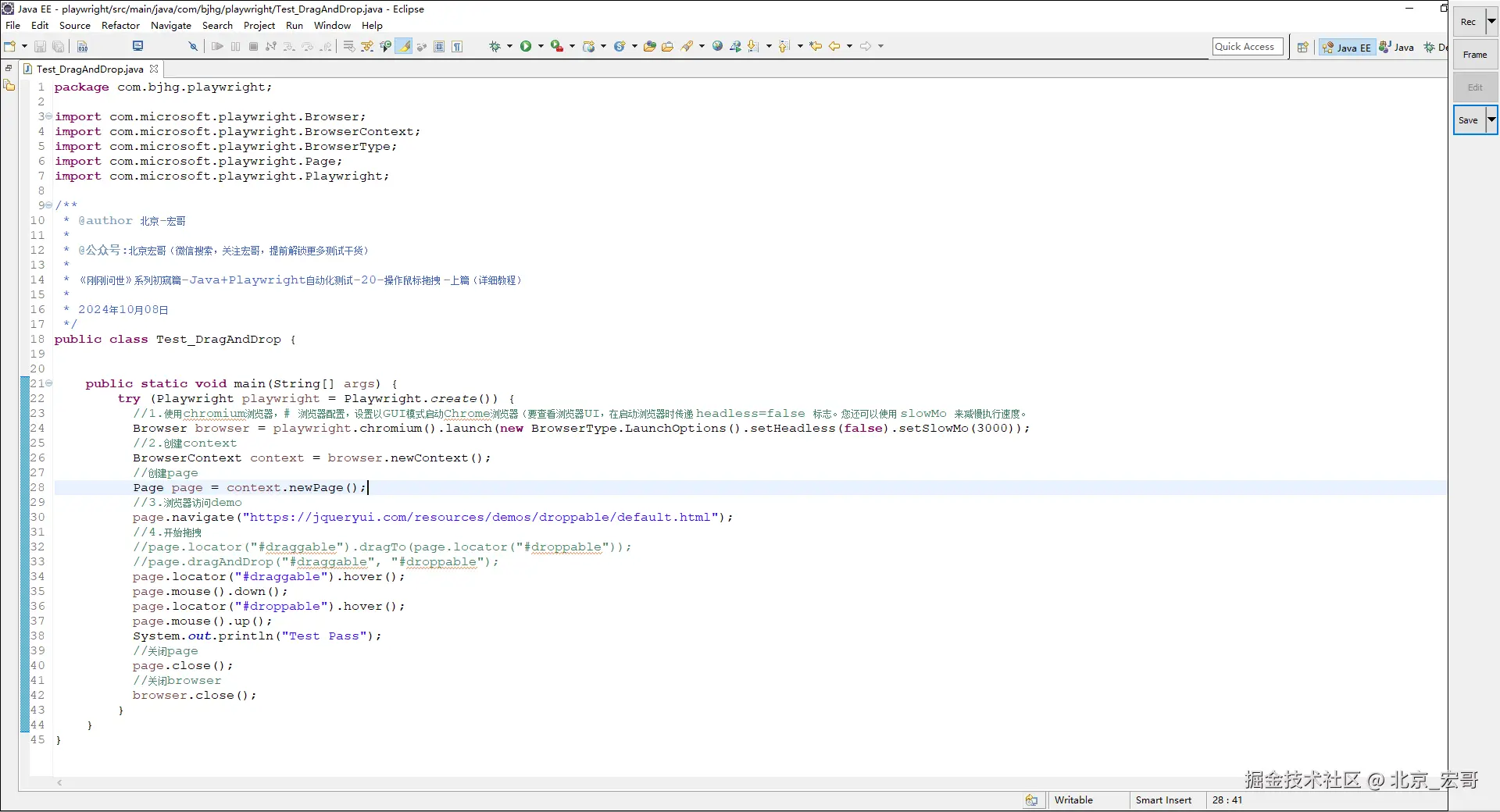Launch Debug with the bug icon
Image resolution: width=1500 pixels, height=812 pixels.
(x=495, y=47)
